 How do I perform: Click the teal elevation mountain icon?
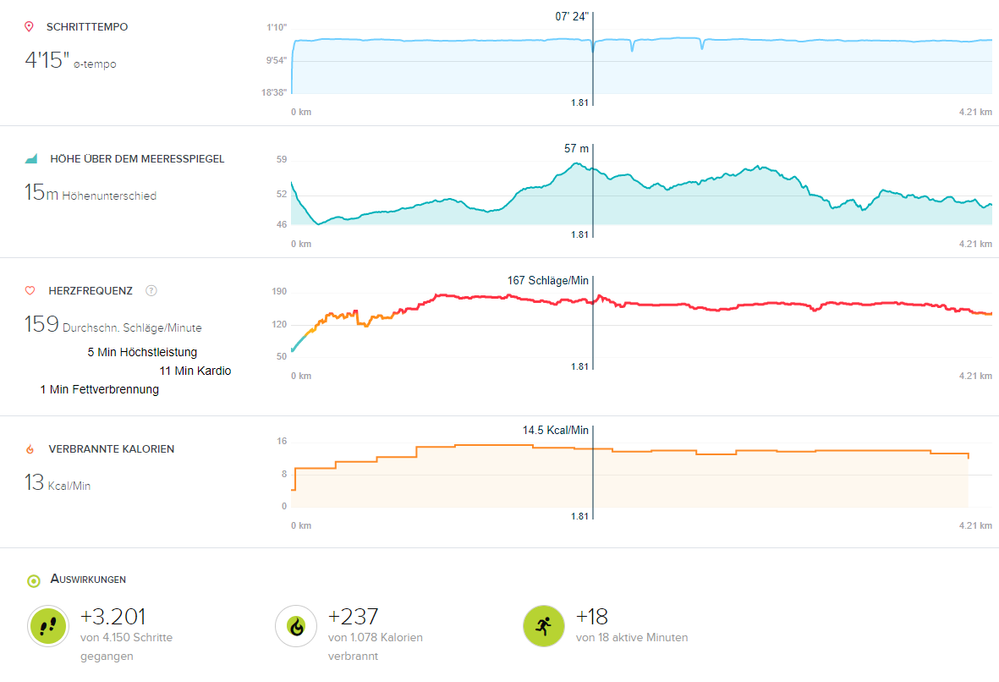pos(31,159)
